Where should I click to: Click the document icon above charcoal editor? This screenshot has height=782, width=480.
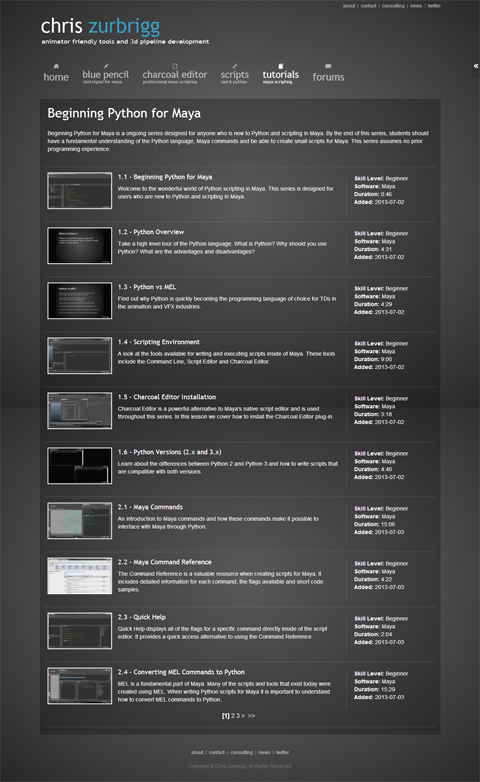[175, 66]
